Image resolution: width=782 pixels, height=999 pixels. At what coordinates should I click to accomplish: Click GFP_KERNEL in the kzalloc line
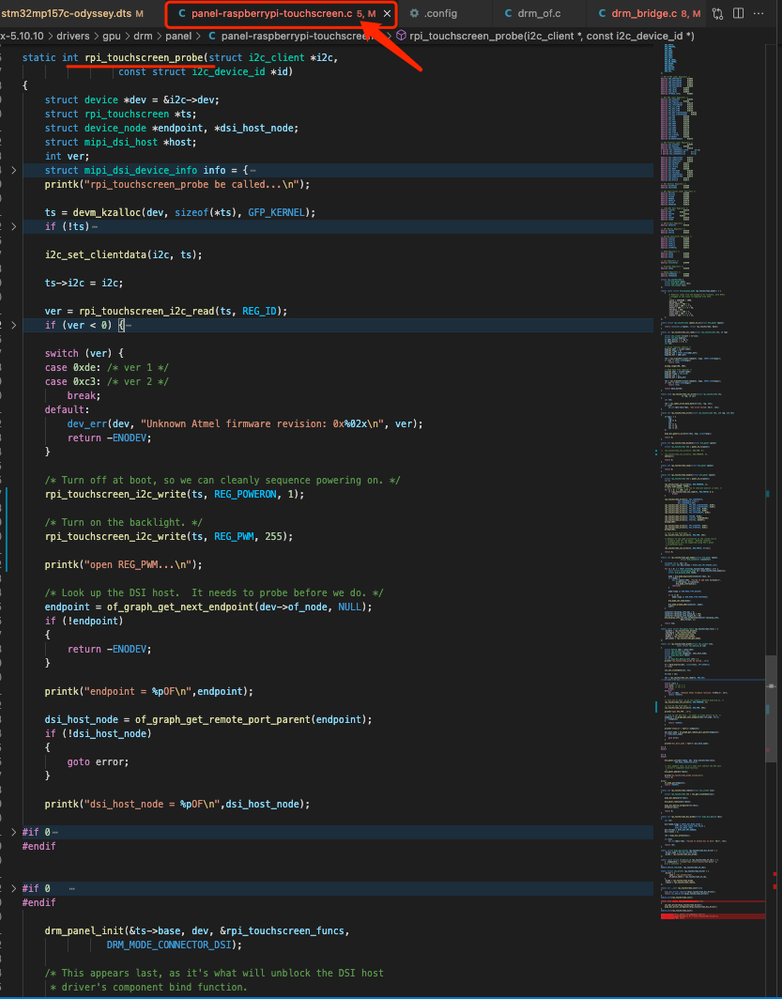point(277,212)
